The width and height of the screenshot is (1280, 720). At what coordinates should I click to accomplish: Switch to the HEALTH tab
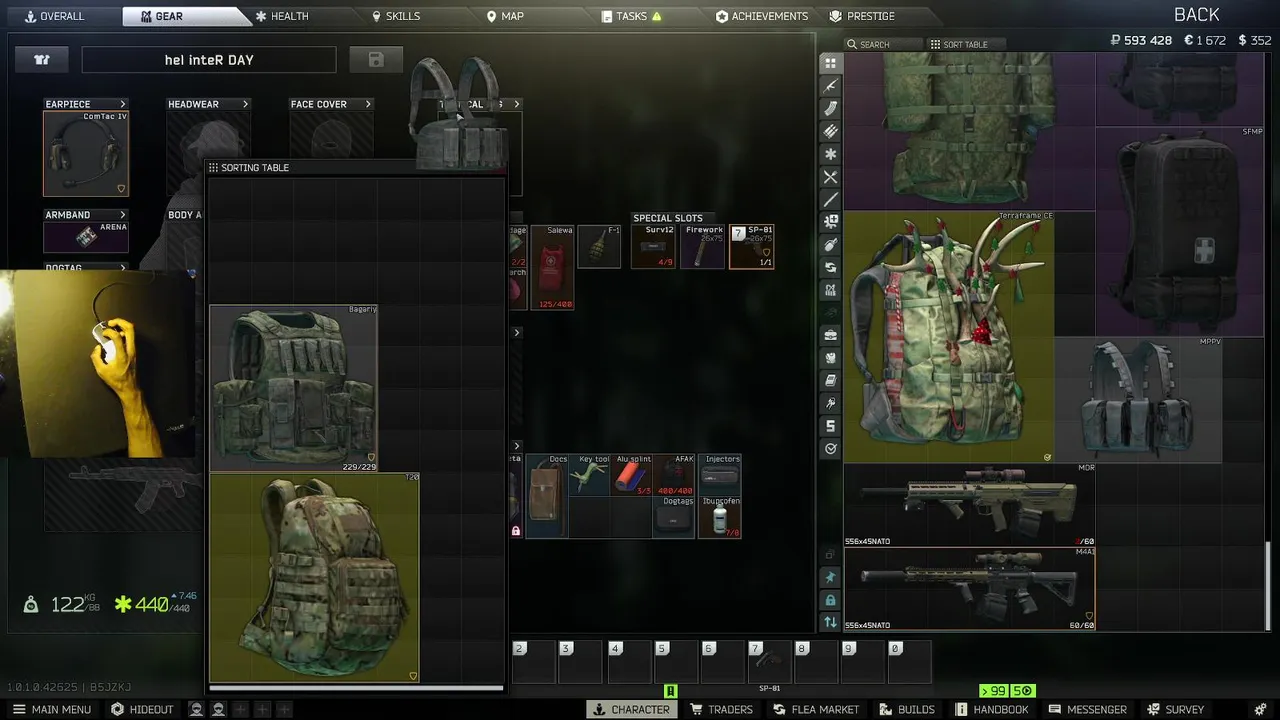282,16
